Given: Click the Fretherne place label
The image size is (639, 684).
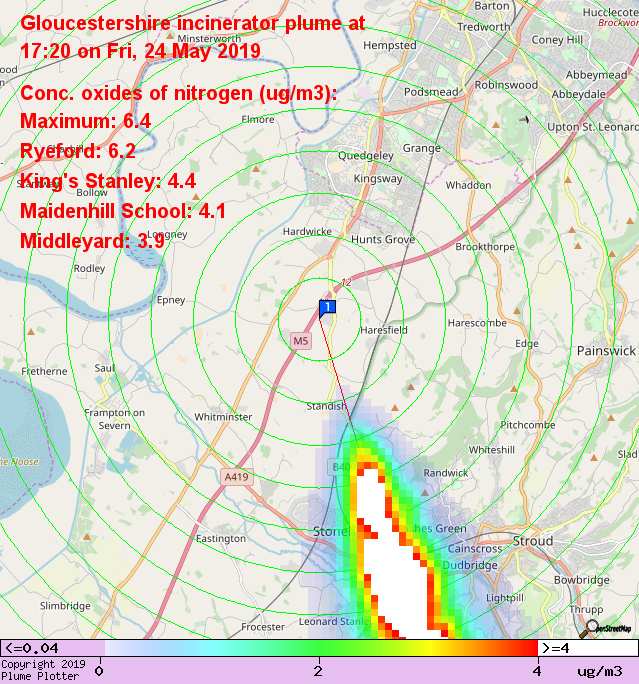Looking at the screenshot, I should pyautogui.click(x=44, y=372).
